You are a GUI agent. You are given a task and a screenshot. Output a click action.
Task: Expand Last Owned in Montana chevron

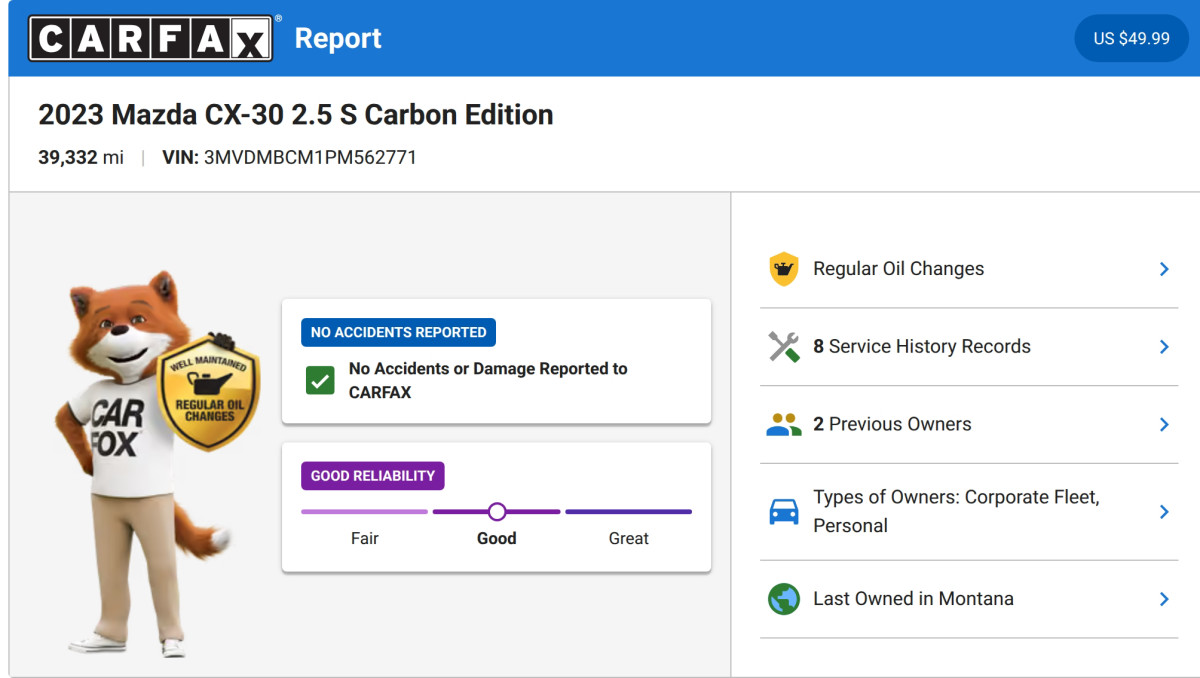(1164, 599)
